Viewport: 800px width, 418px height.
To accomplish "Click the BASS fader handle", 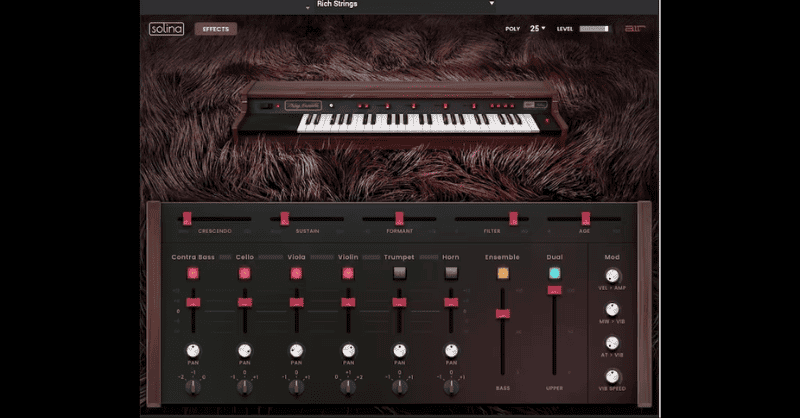I will tap(503, 314).
